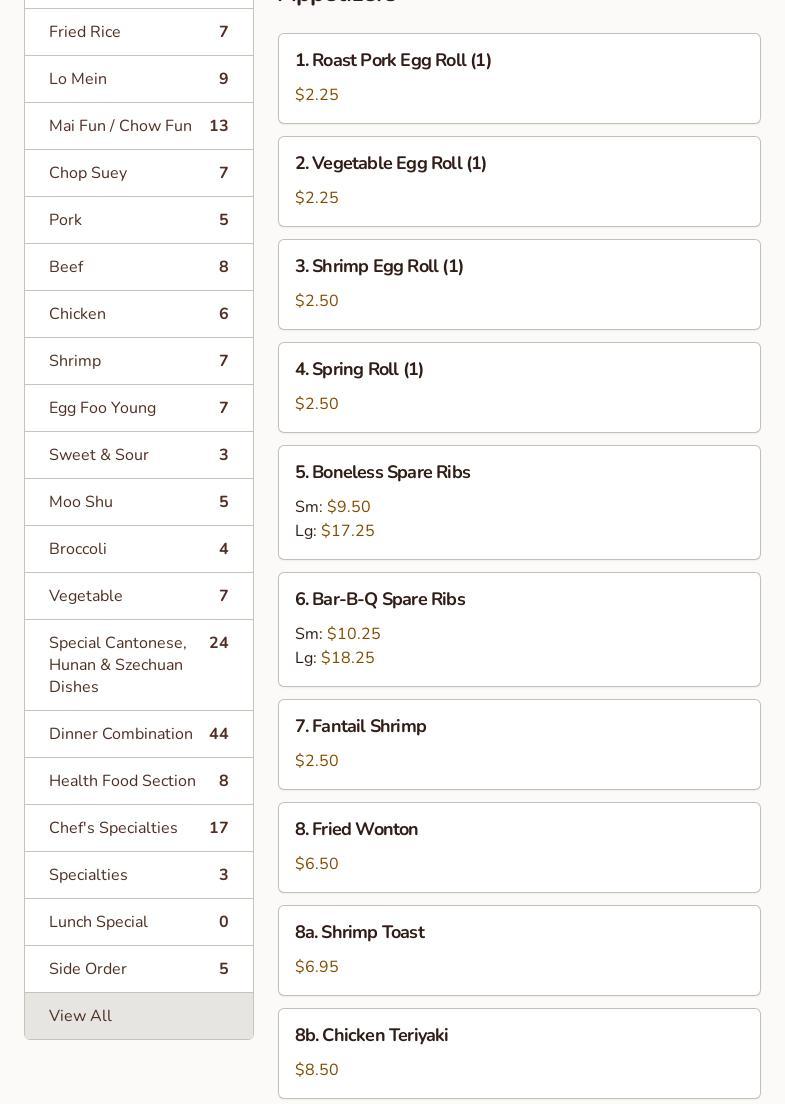Select the Vegetable Egg Roll item
Screen dimensions: 785x1104
tap(519, 181)
